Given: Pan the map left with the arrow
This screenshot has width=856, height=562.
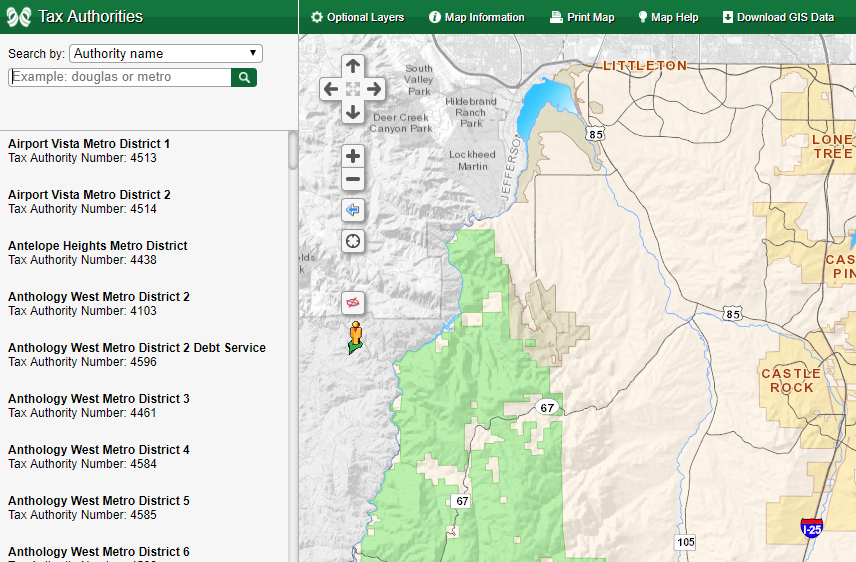Looking at the screenshot, I should (x=330, y=89).
